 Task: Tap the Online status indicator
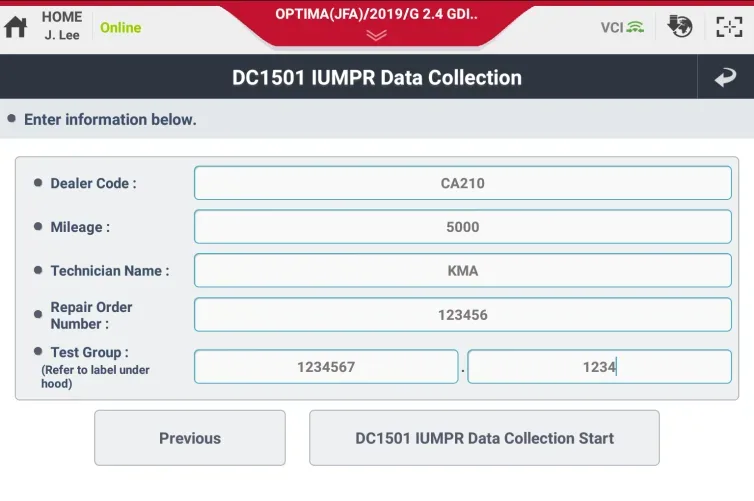coord(121,28)
